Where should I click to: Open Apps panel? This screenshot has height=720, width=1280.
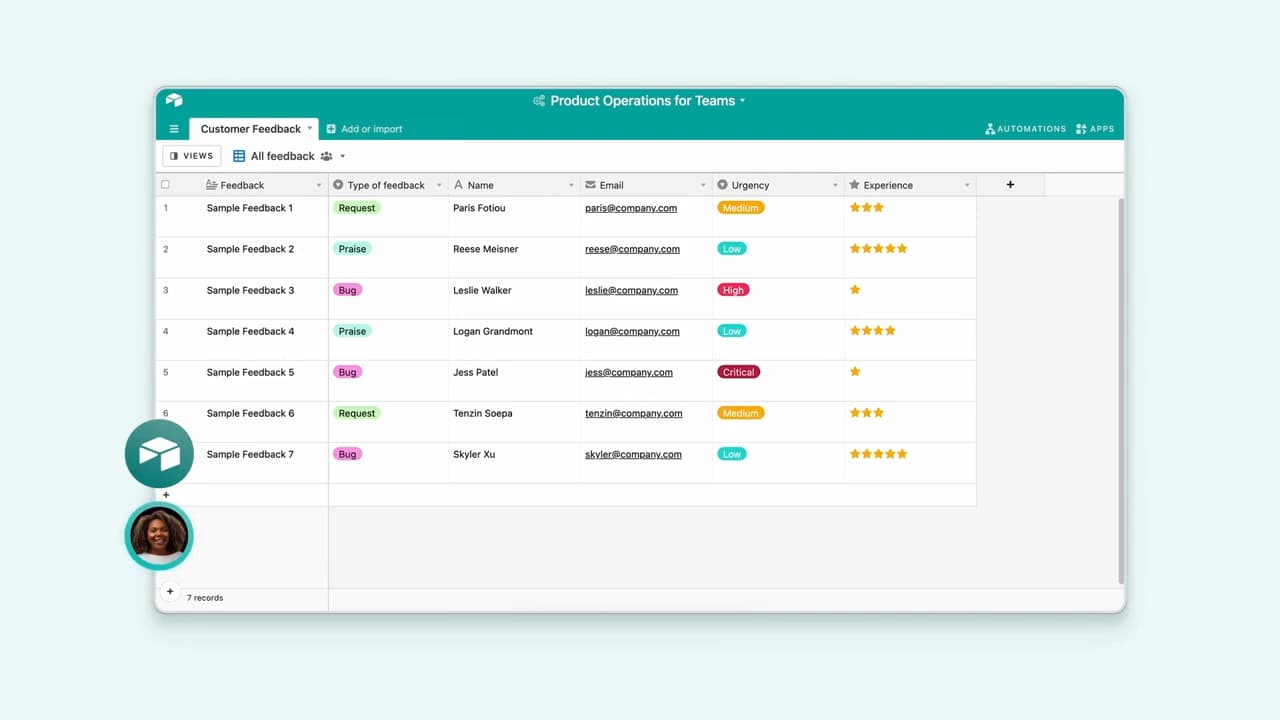pos(1095,129)
